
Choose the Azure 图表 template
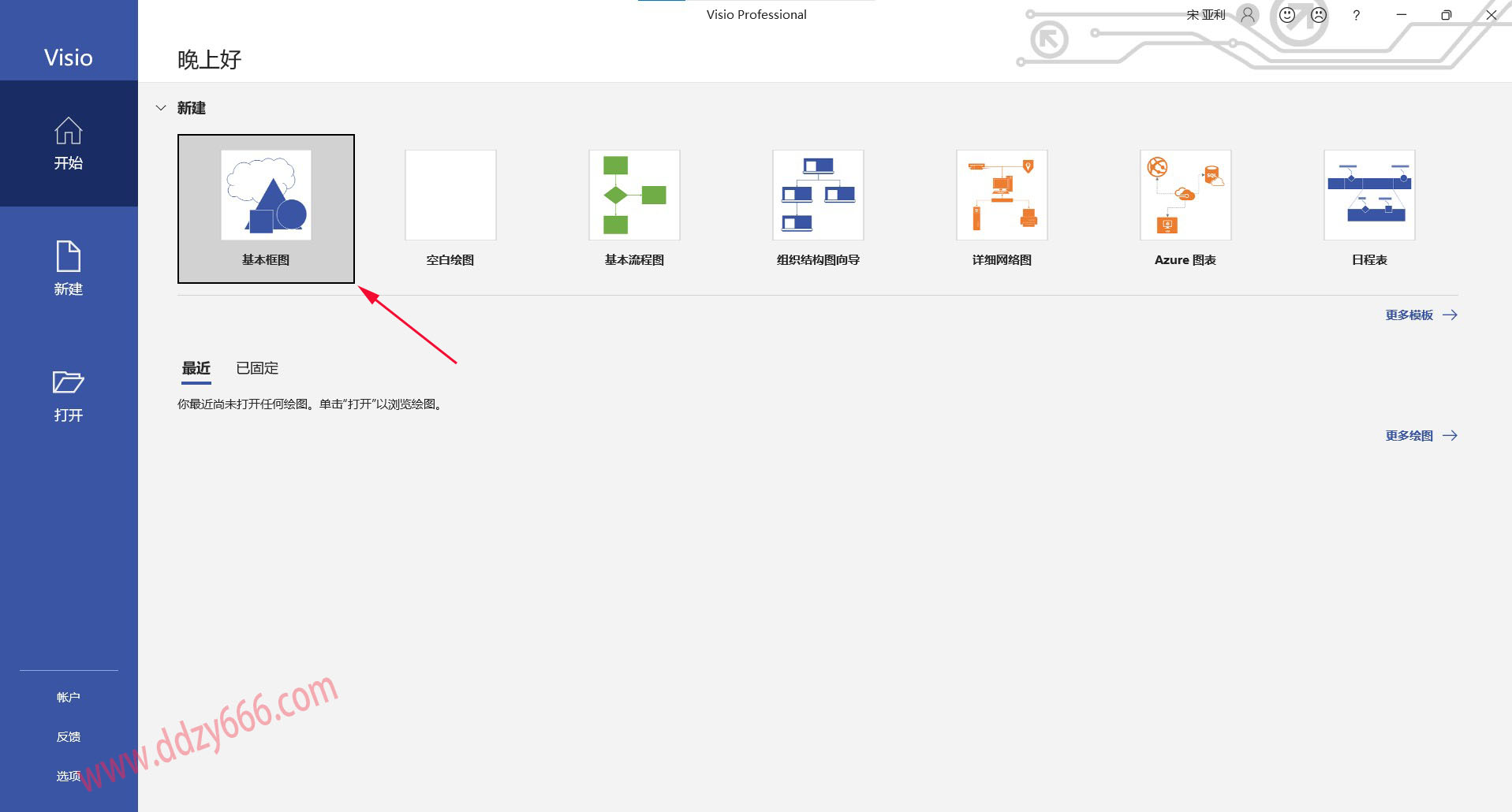(1185, 195)
